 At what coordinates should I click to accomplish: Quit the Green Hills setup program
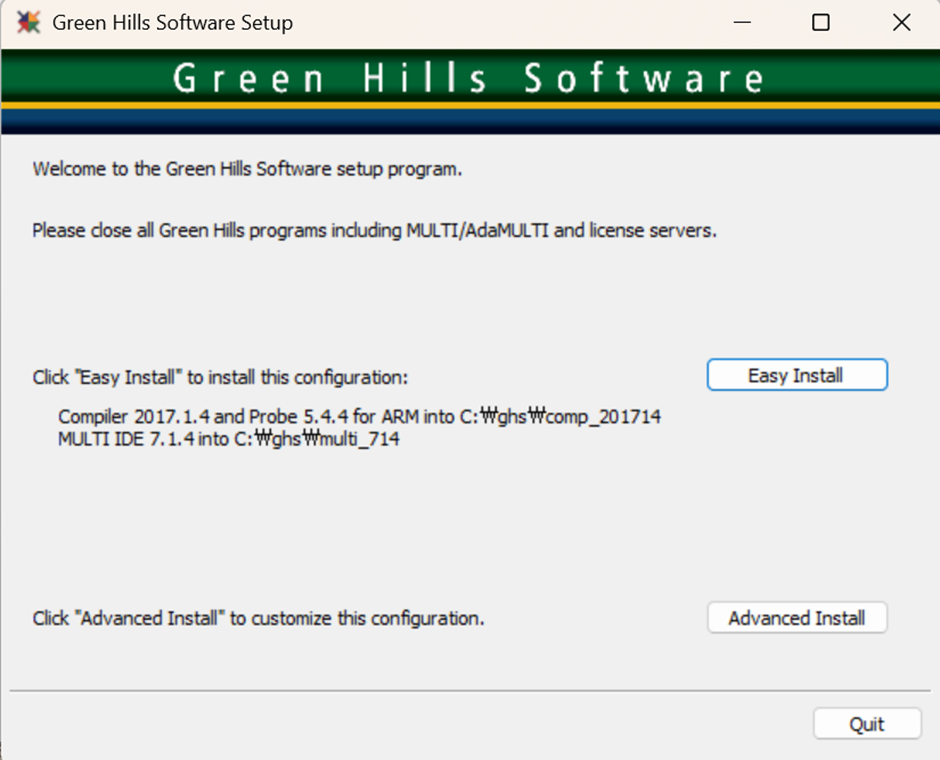(x=867, y=724)
